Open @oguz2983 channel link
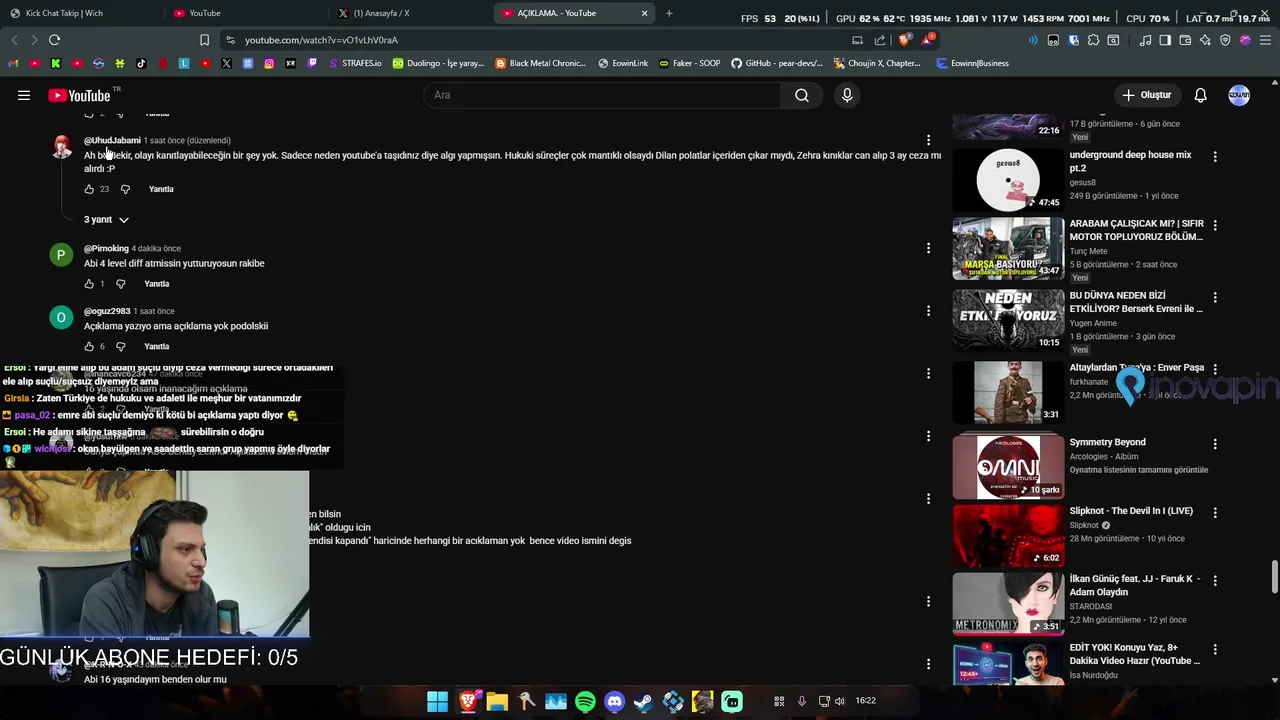The image size is (1280, 720). [x=107, y=312]
